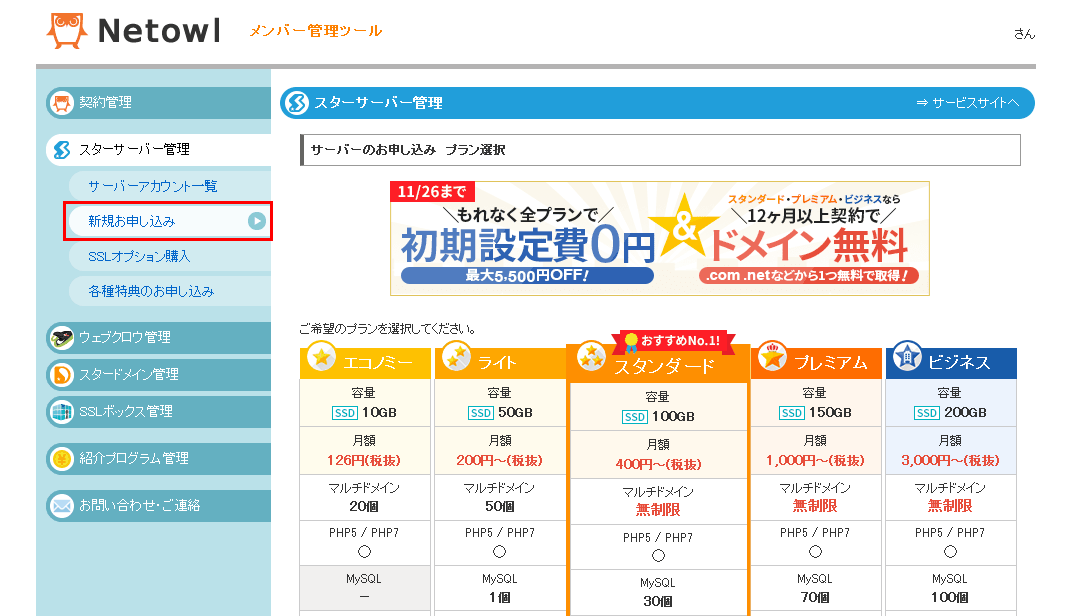Viewport: 1073px width, 616px height.
Task: Click the メンバー管理ツール title text
Action: (315, 31)
